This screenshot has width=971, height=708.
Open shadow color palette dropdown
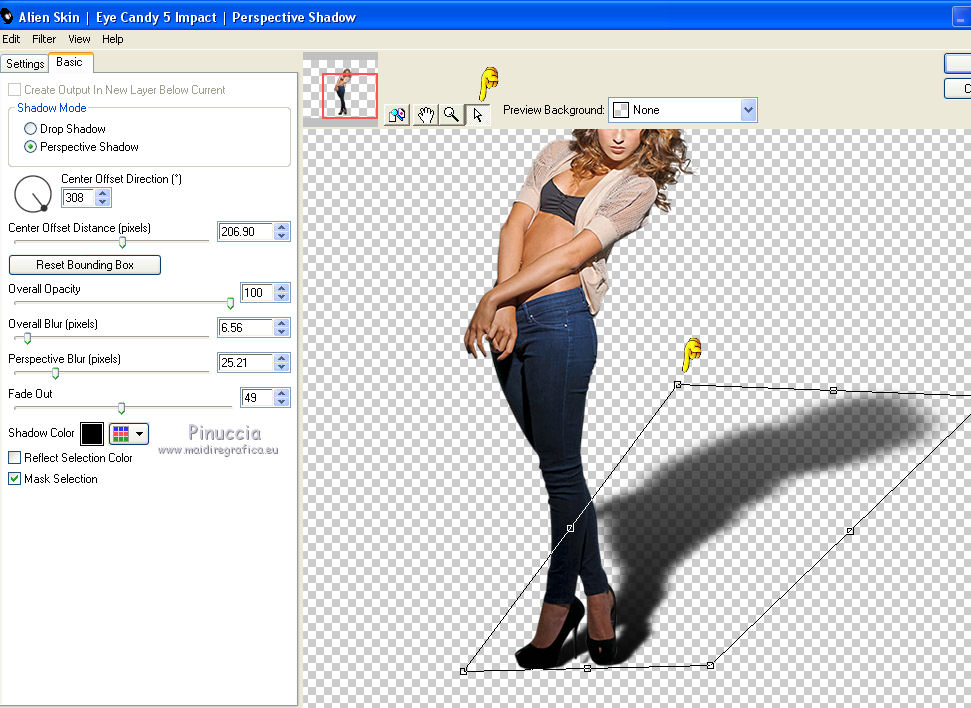pyautogui.click(x=129, y=434)
